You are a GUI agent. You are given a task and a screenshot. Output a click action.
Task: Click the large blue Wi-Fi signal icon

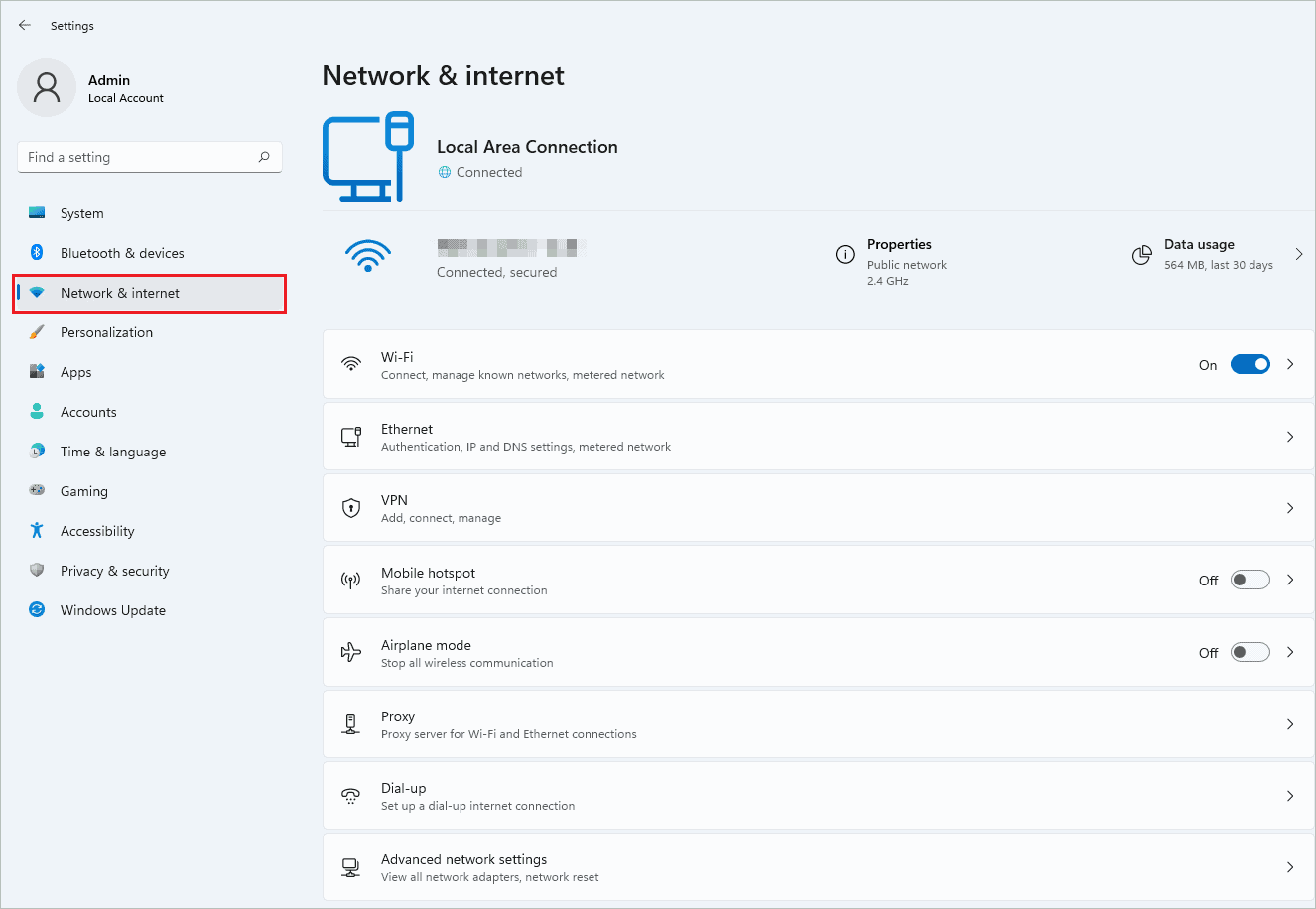pyautogui.click(x=368, y=256)
